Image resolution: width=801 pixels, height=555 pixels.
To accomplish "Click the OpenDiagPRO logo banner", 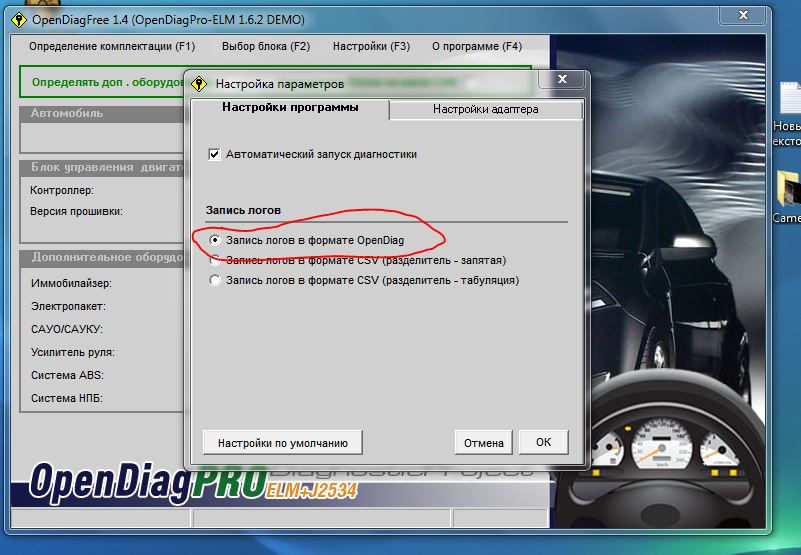I will click(194, 482).
